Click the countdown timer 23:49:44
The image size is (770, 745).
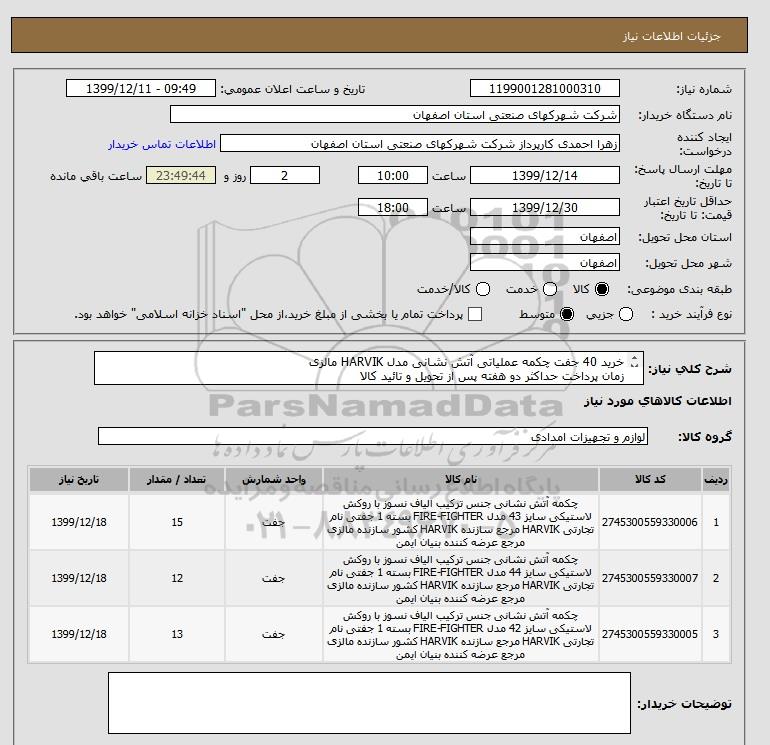(x=181, y=175)
